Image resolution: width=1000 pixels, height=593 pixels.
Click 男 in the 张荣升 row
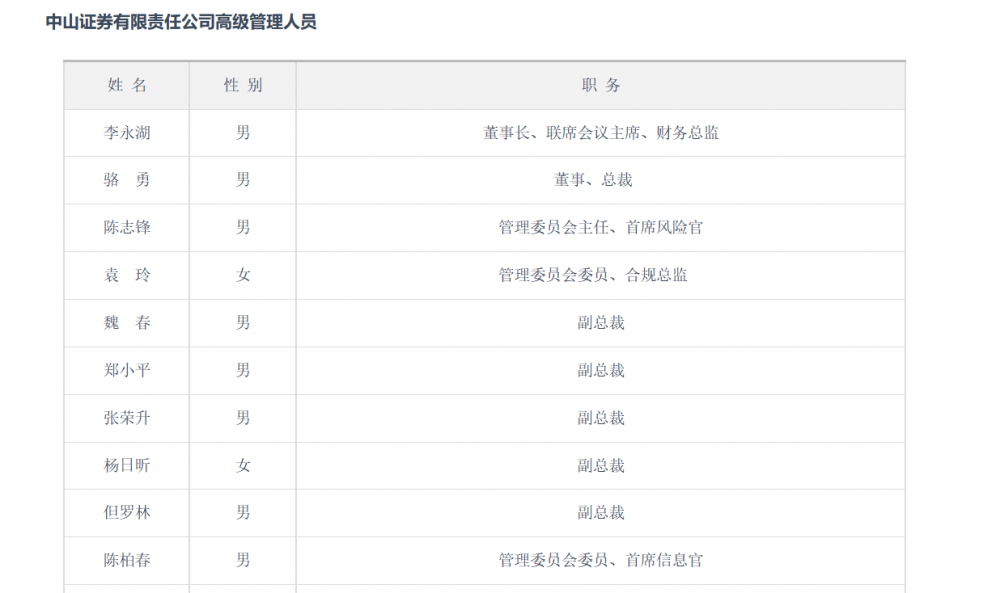pyautogui.click(x=243, y=418)
